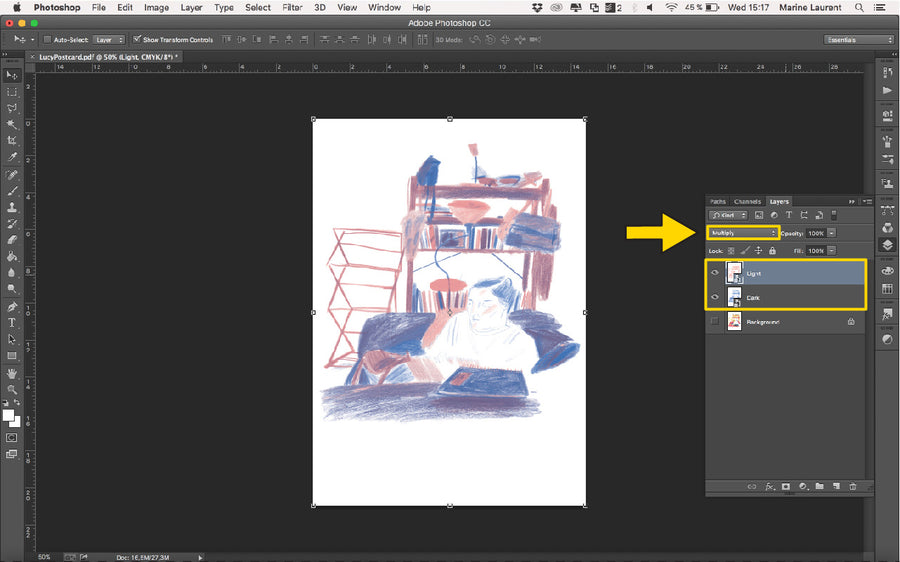Select the Paint Bucket tool
This screenshot has height=562, width=900.
(x=11, y=256)
